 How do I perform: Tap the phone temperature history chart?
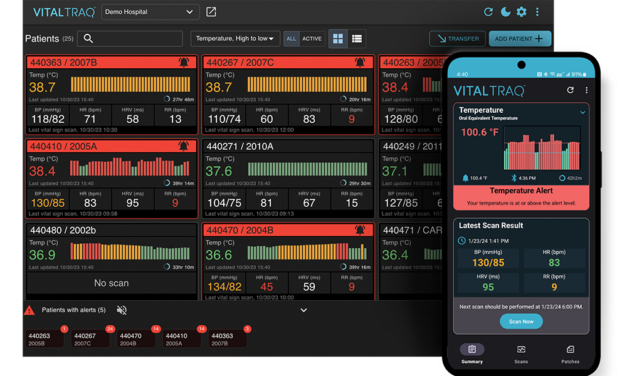(542, 148)
